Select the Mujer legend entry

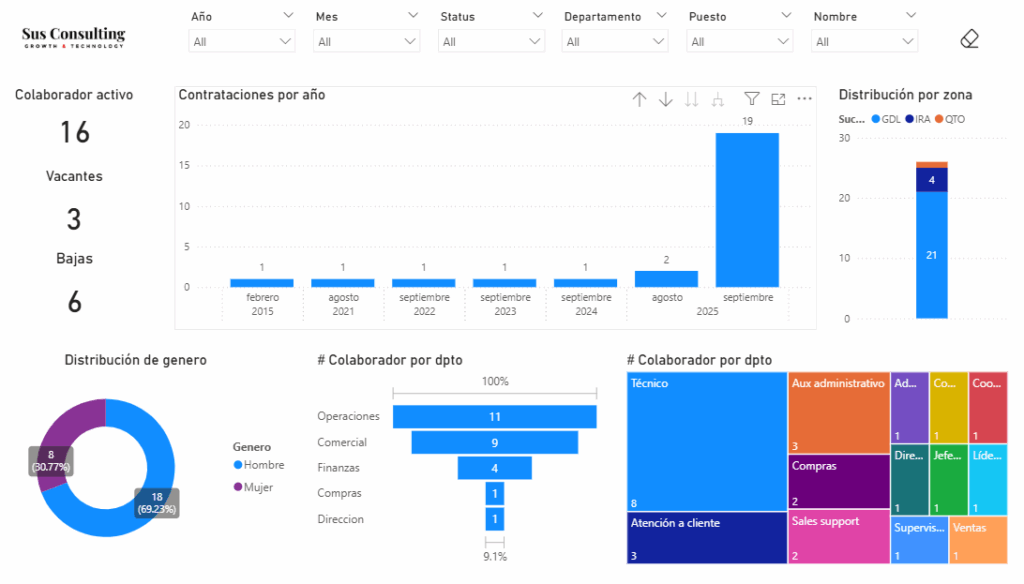[254, 487]
